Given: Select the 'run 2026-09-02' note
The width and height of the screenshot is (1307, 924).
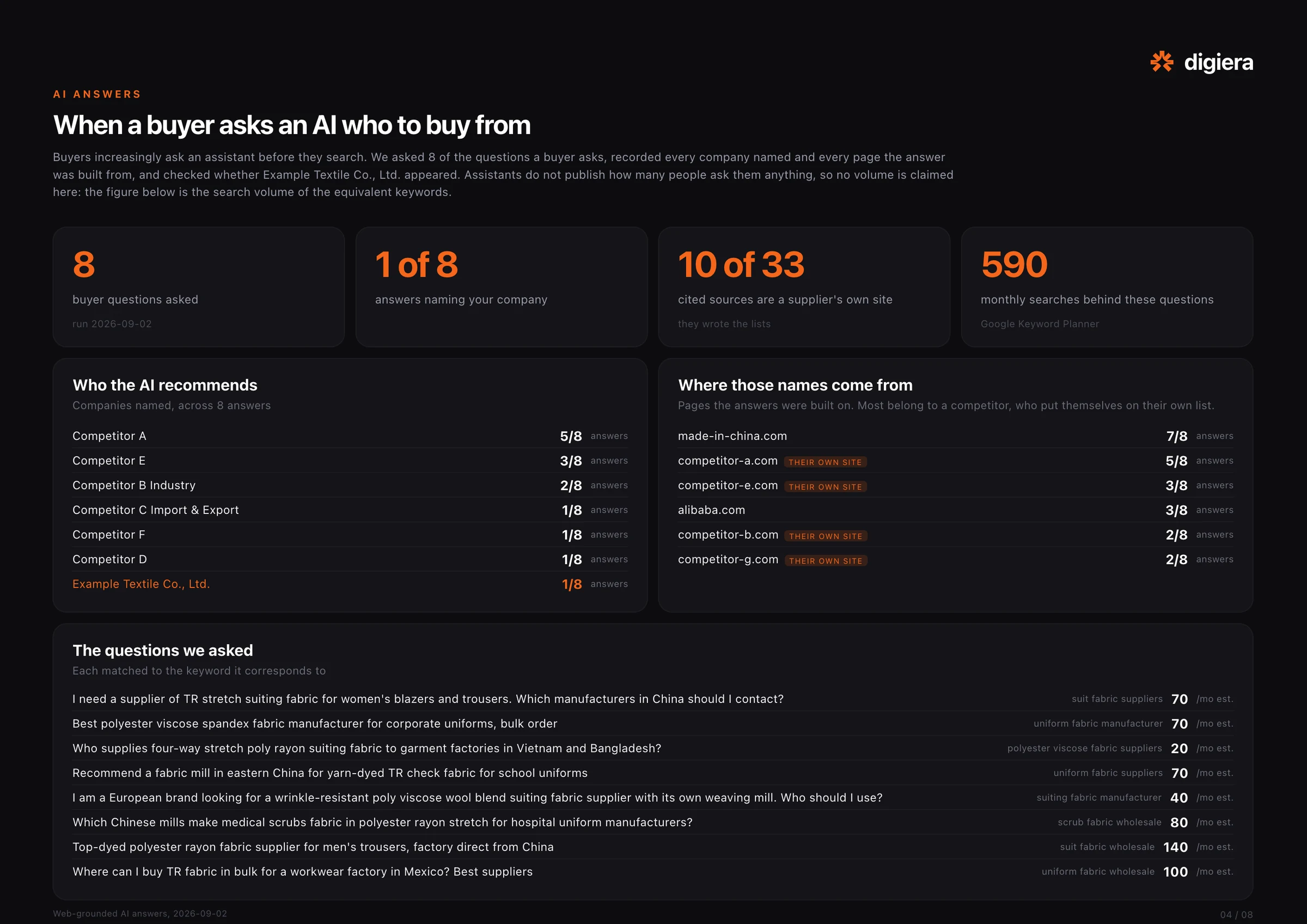Looking at the screenshot, I should 112,324.
